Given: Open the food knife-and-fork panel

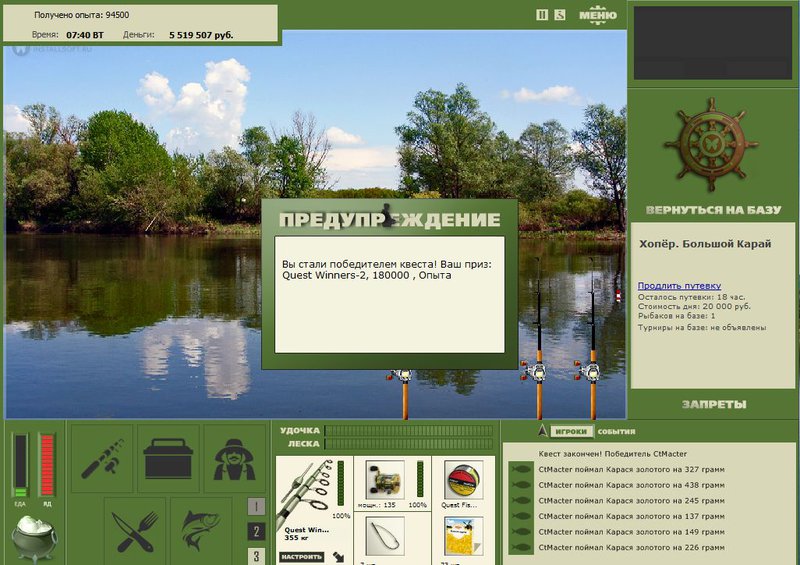Looking at the screenshot, I should click(135, 532).
